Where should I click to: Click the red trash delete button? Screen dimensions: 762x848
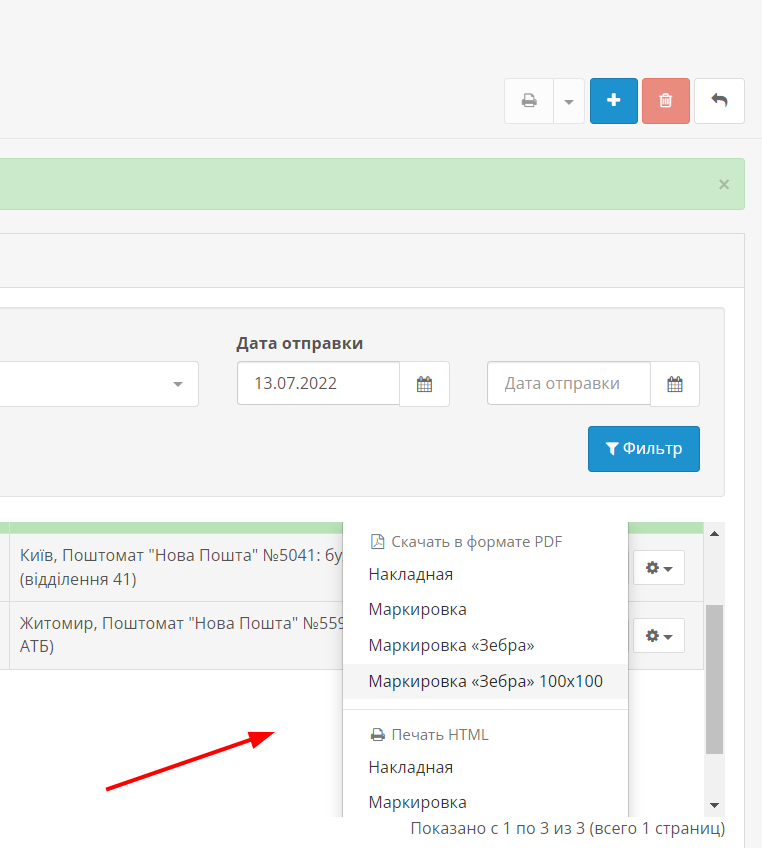pyautogui.click(x=666, y=101)
